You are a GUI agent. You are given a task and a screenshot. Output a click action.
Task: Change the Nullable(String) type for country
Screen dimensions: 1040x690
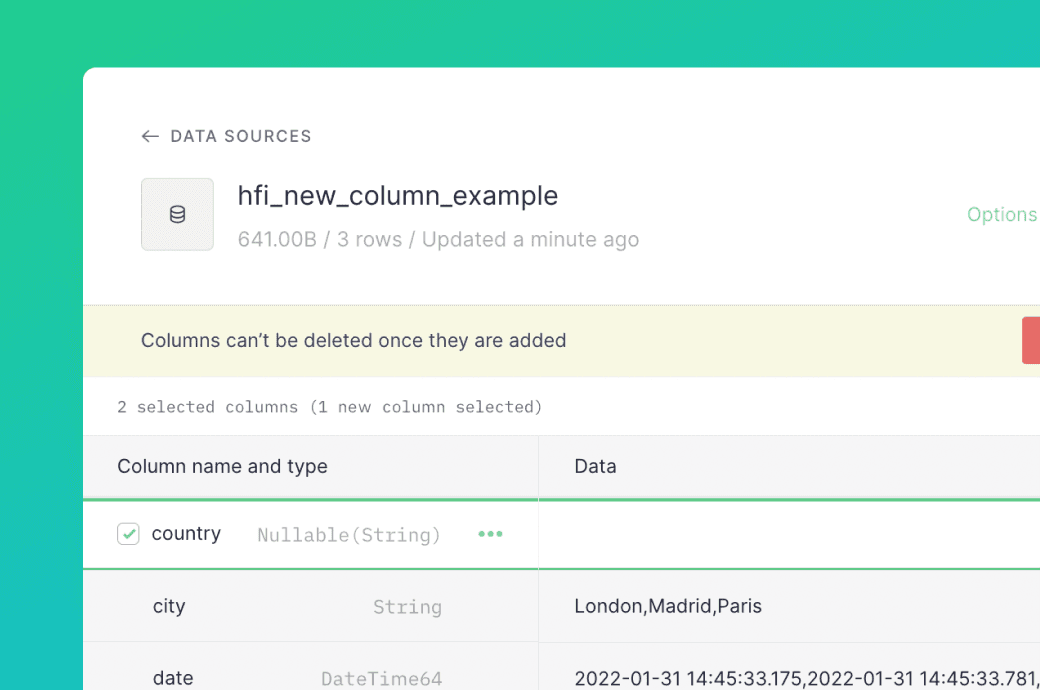click(x=349, y=535)
